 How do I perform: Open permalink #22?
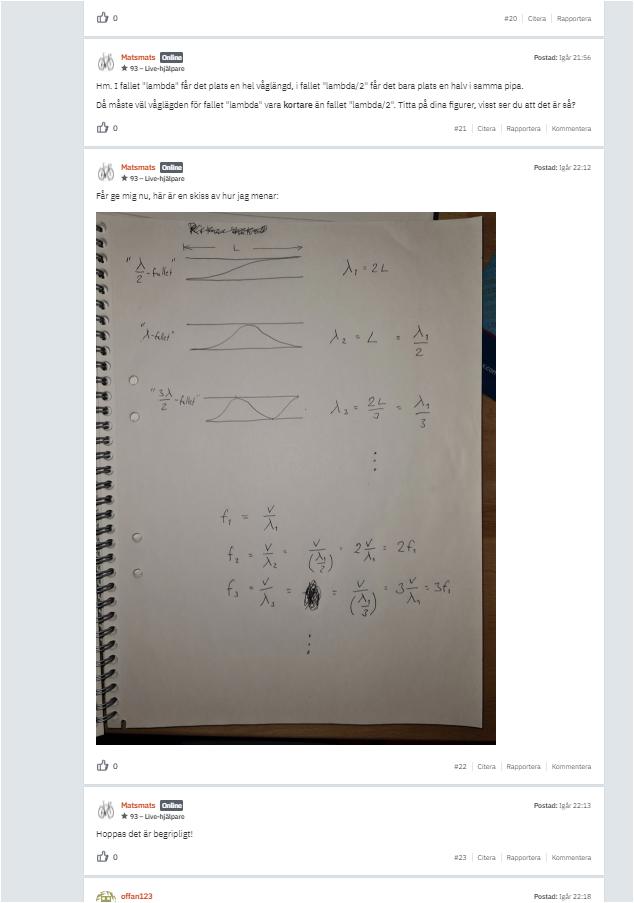pyautogui.click(x=460, y=767)
